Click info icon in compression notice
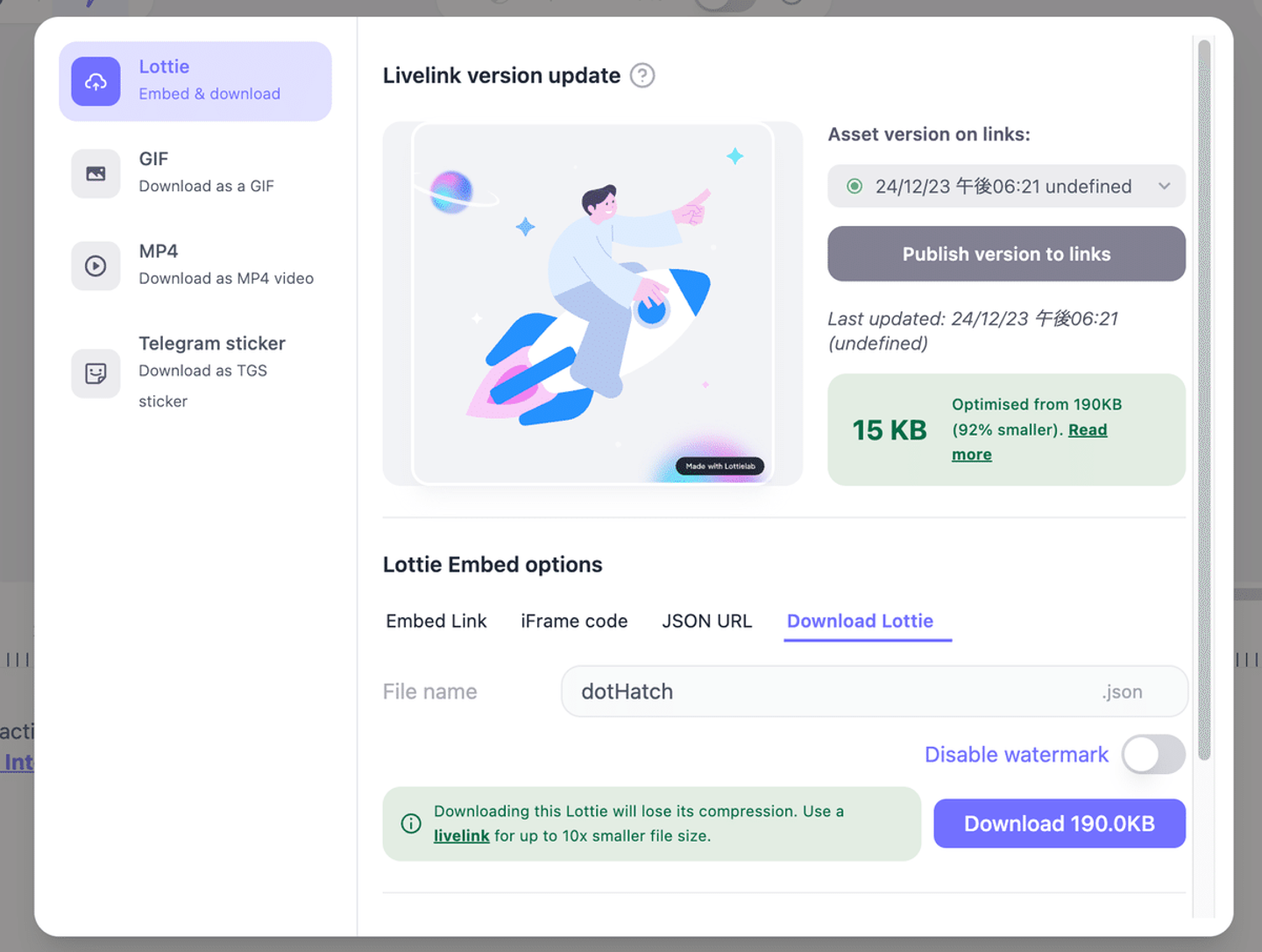The height and width of the screenshot is (952, 1262). tap(411, 824)
